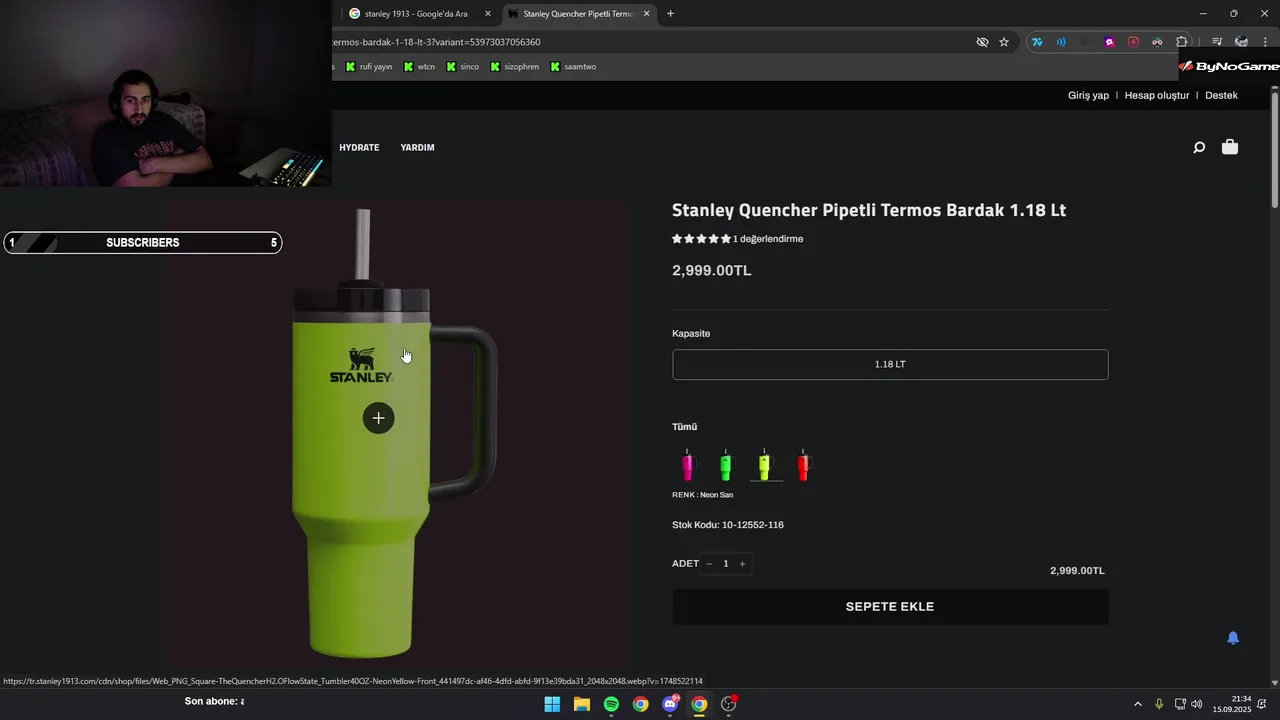Click the crossed-eye tracking protection icon in address bar
Screen dimensions: 1280x720
982,42
